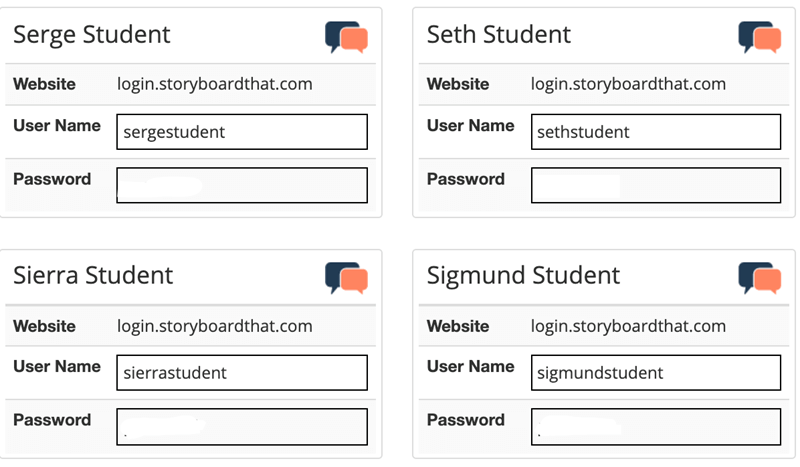This screenshot has height=467, width=800.
Task: Click Storyboard That icon on Serge Student card
Action: tap(346, 37)
